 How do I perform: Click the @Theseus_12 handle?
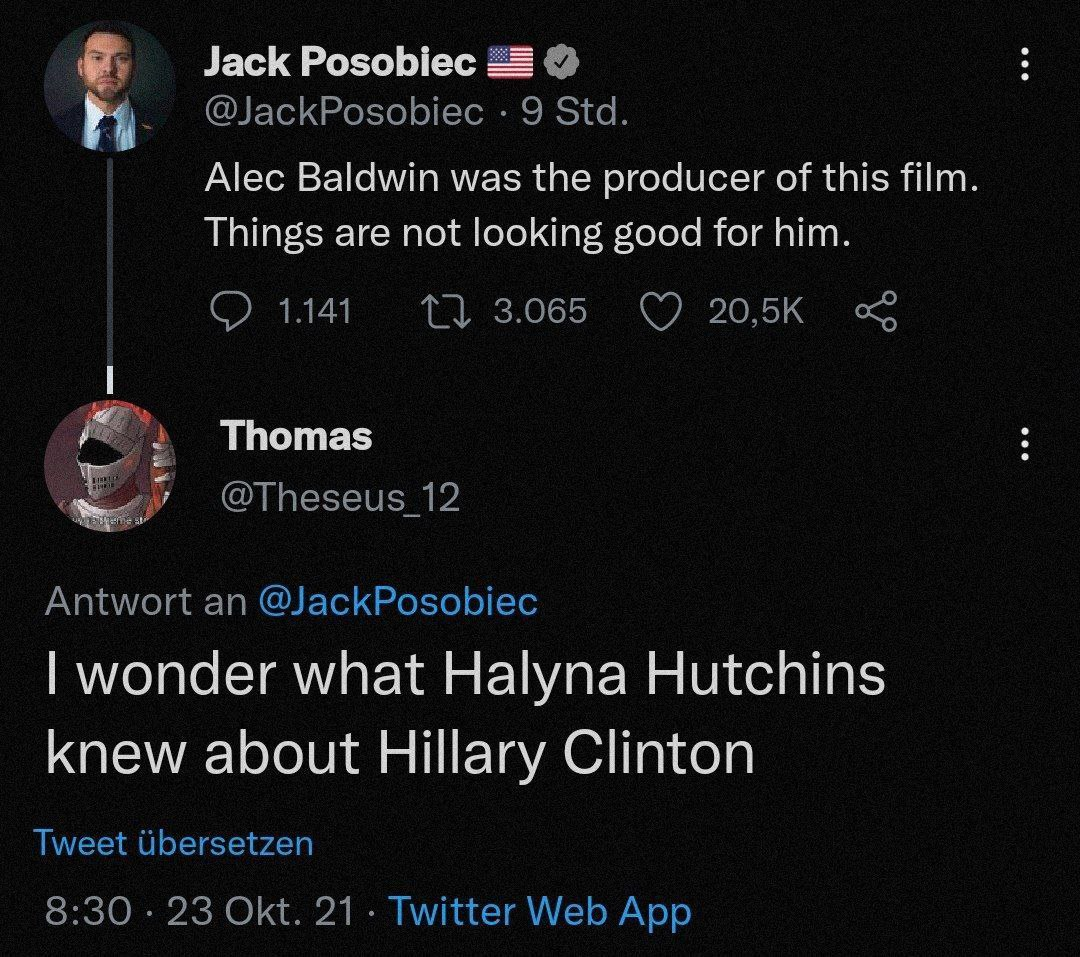pos(340,496)
